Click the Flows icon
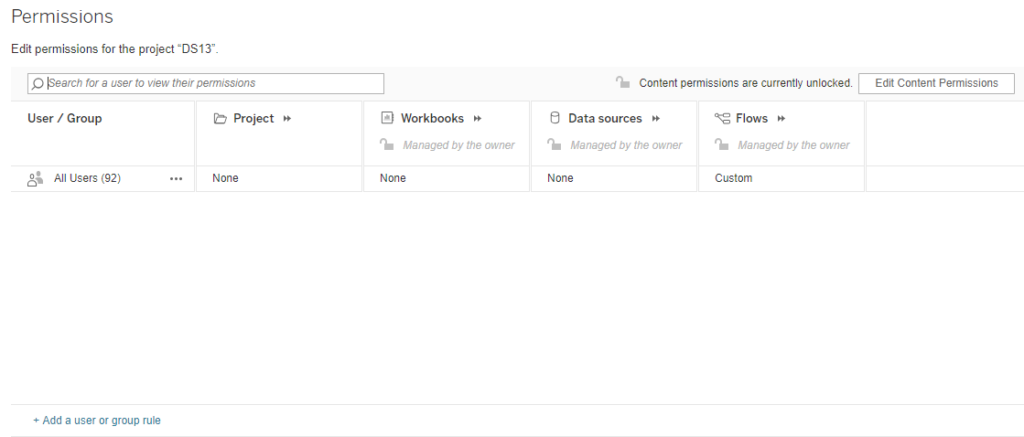 pyautogui.click(x=723, y=119)
